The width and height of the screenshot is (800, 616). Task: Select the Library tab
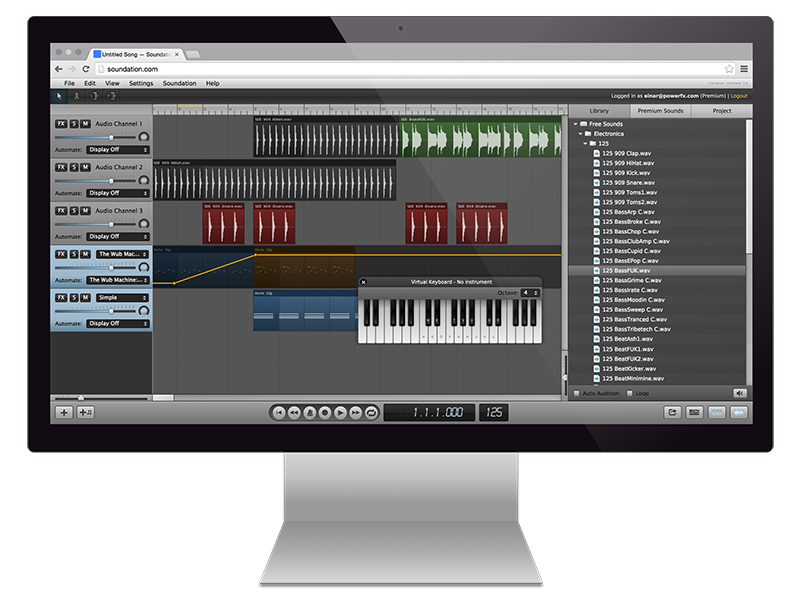pos(599,111)
